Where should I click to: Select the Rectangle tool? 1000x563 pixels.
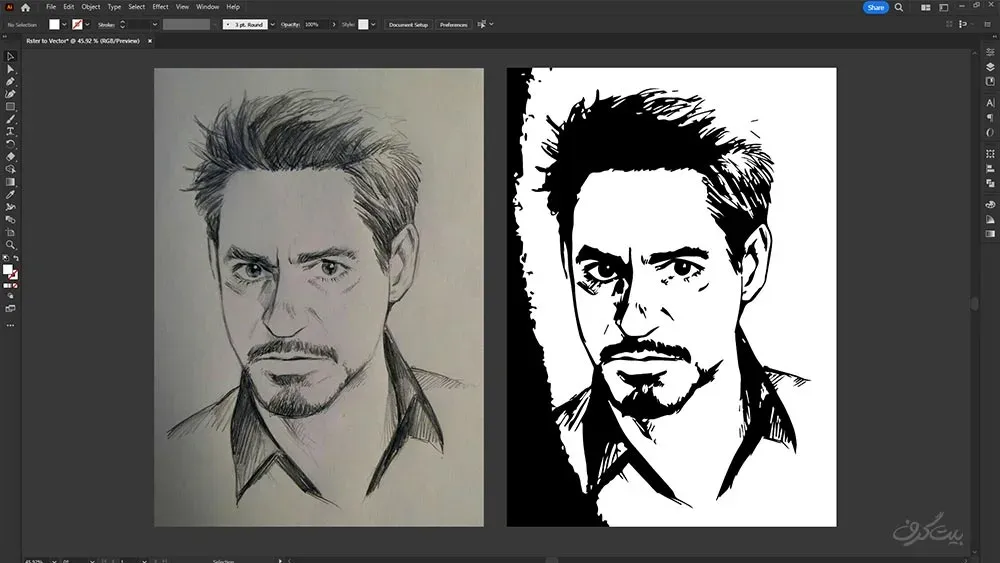(x=10, y=106)
